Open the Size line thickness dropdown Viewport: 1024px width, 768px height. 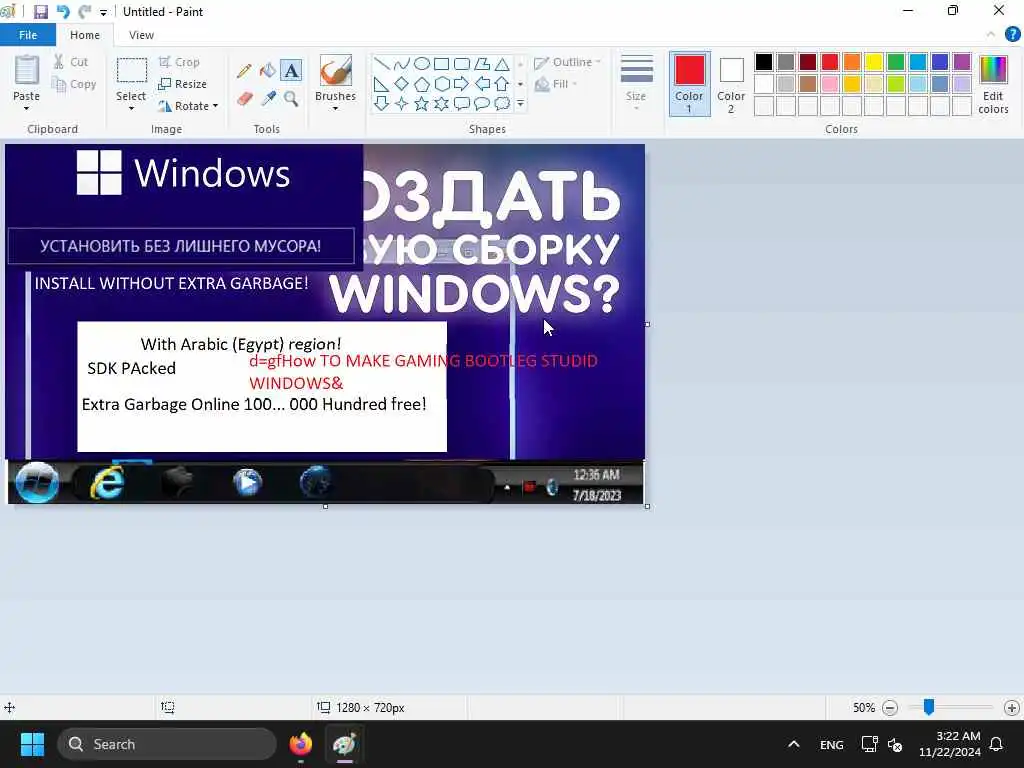tap(636, 82)
